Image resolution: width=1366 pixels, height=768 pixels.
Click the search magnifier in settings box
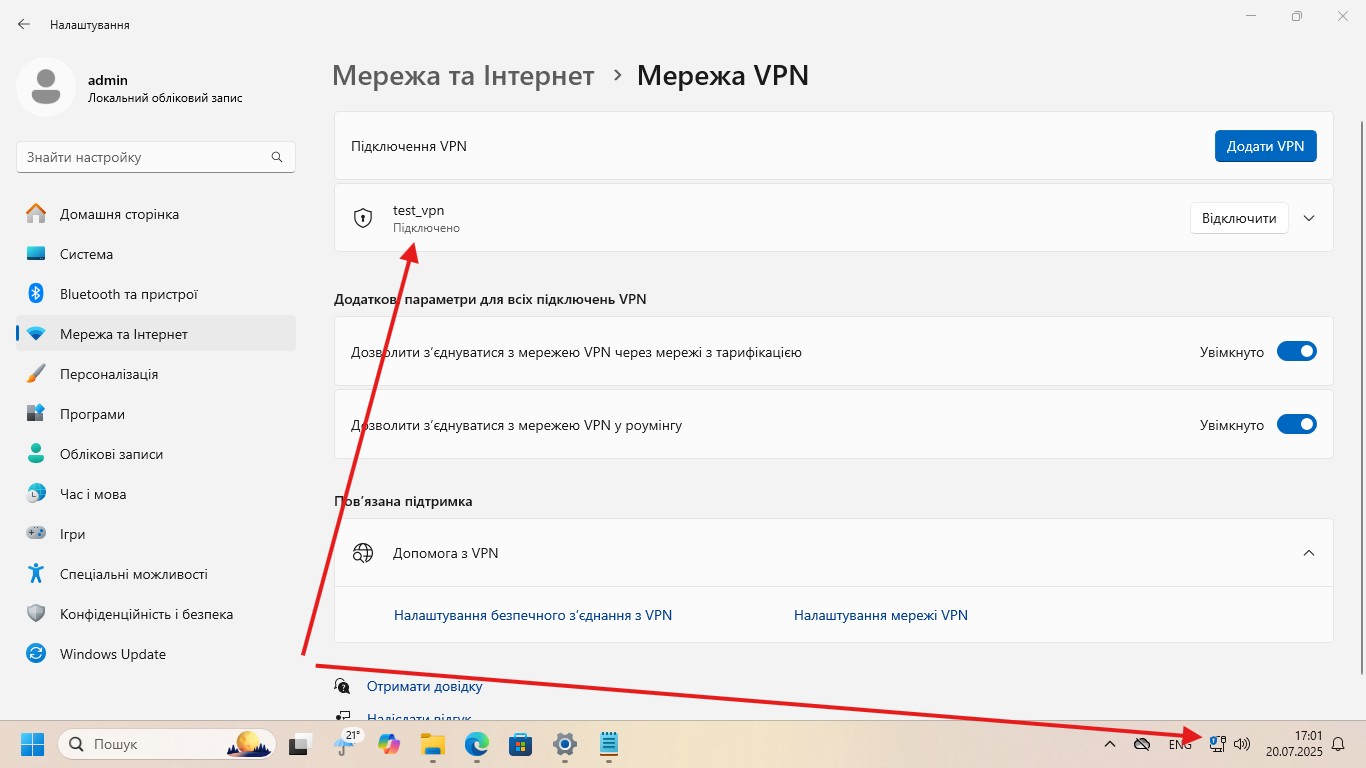click(x=277, y=157)
